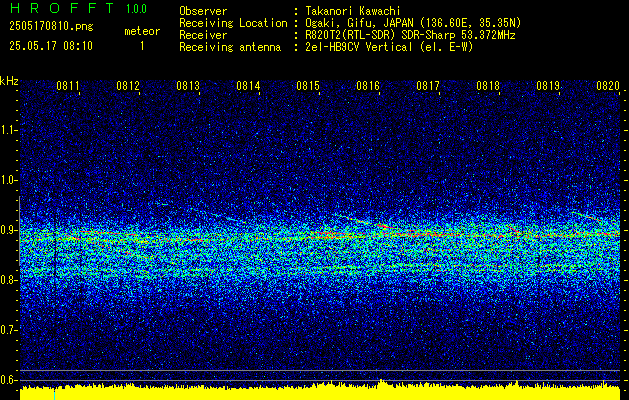Click the Receiving antenna label
The width and height of the screenshot is (629, 400).
pos(230,47)
